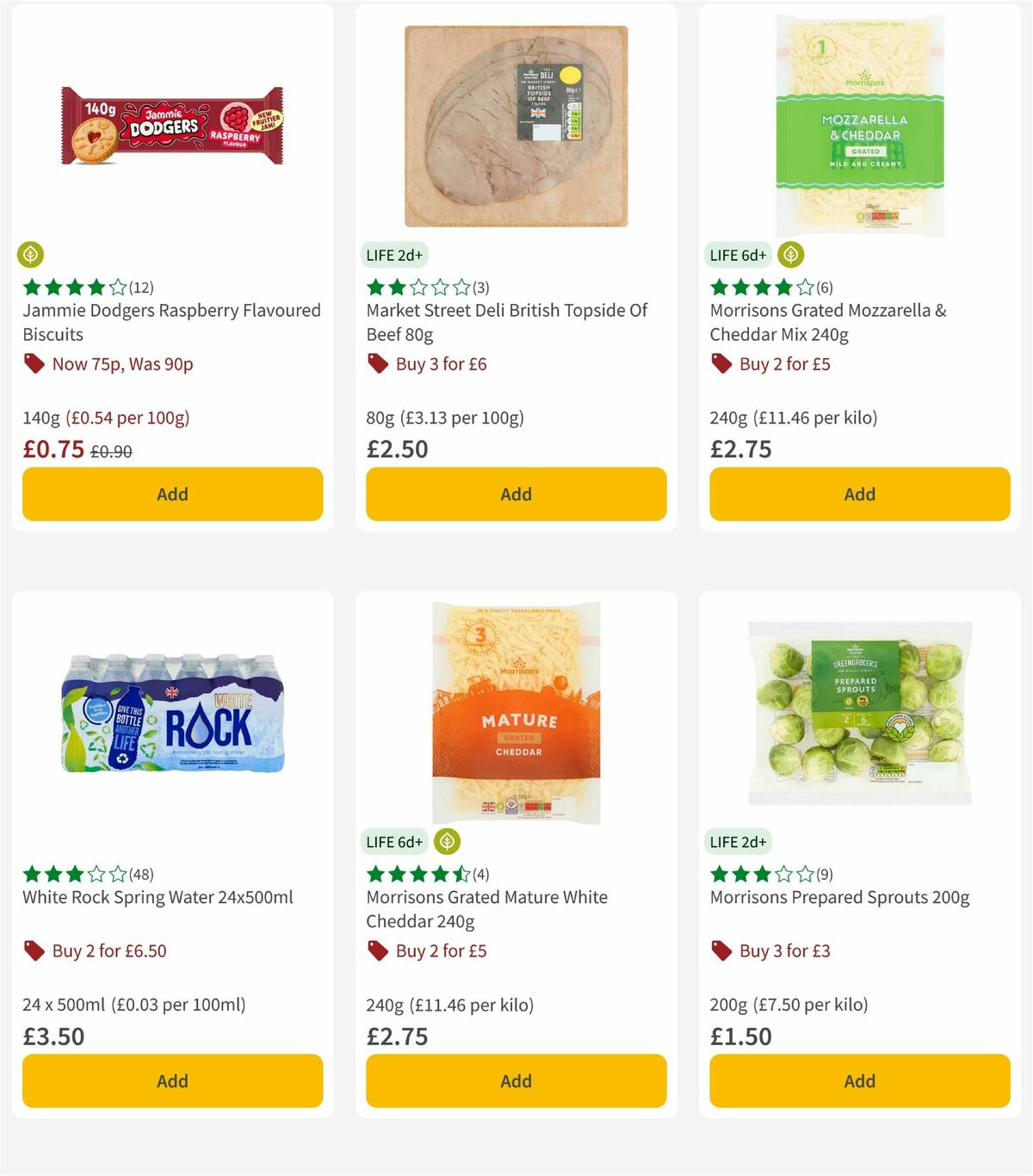Click the leaf icon next to LIFE 6d+ on mozzarella card
The image size is (1033, 1176).
click(x=790, y=255)
